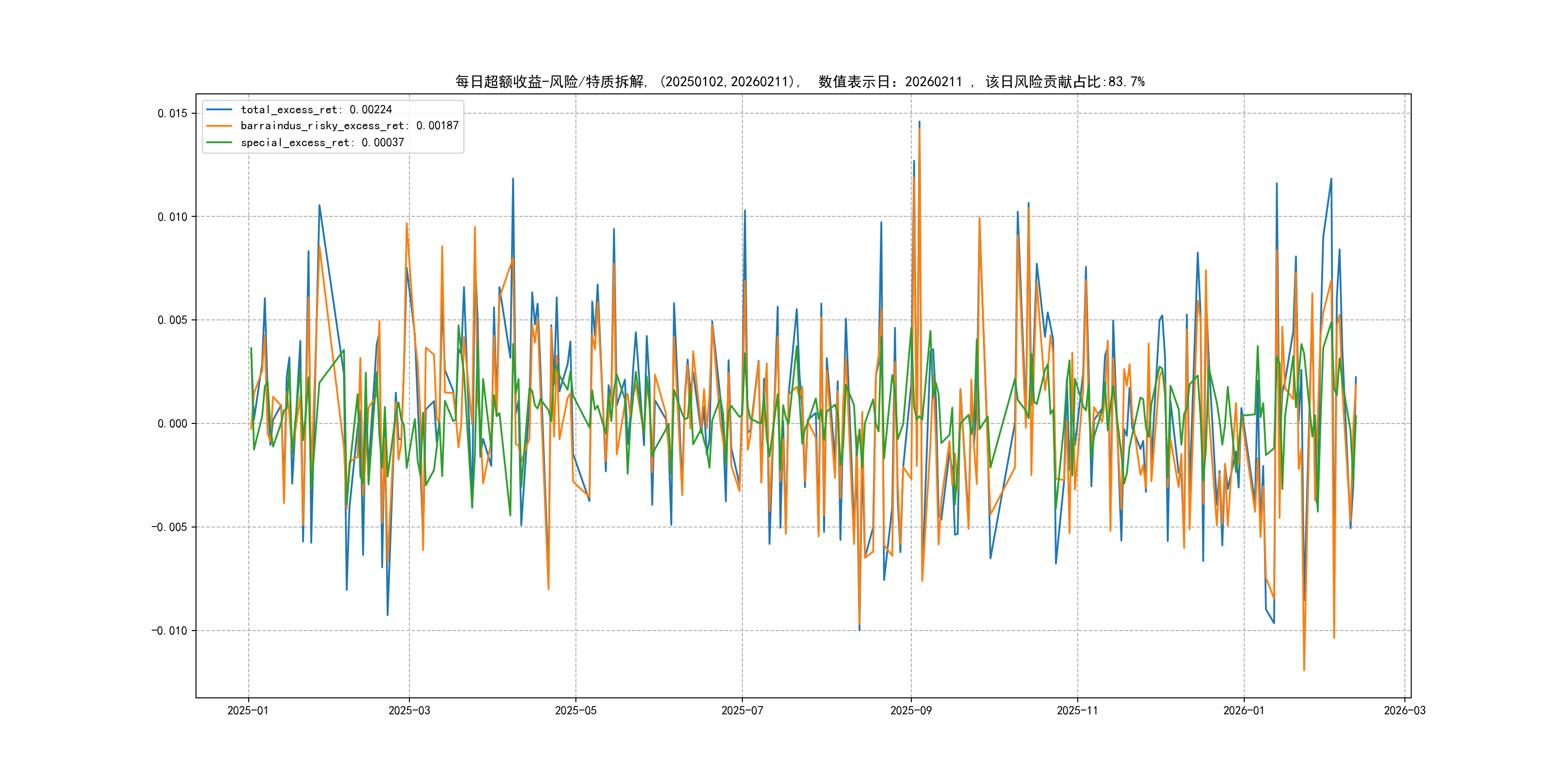Click the 0.015 y-axis tick label
The image size is (1568, 784).
[x=172, y=113]
